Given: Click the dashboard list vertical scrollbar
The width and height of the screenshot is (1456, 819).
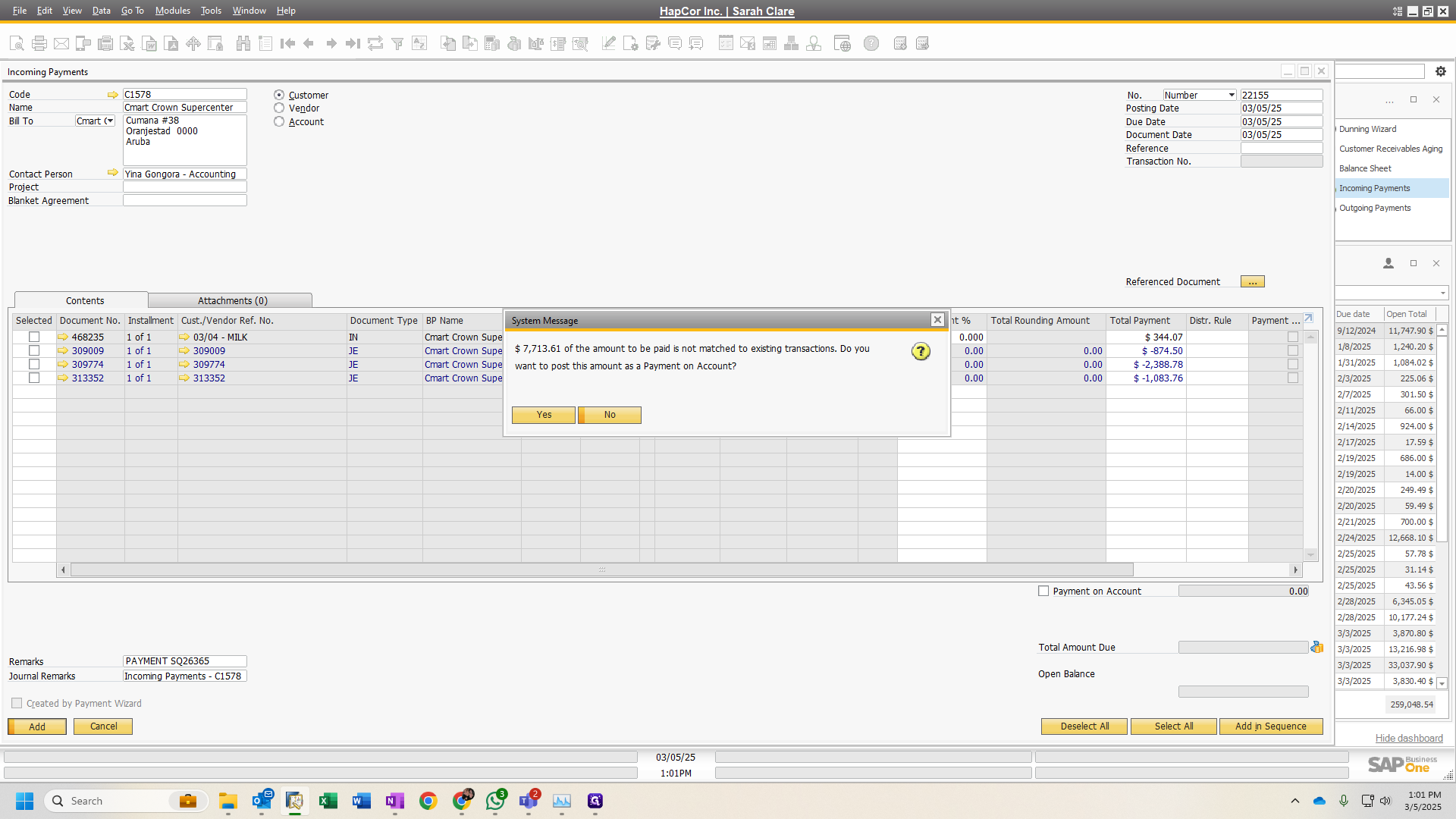Looking at the screenshot, I should tap(1442, 438).
